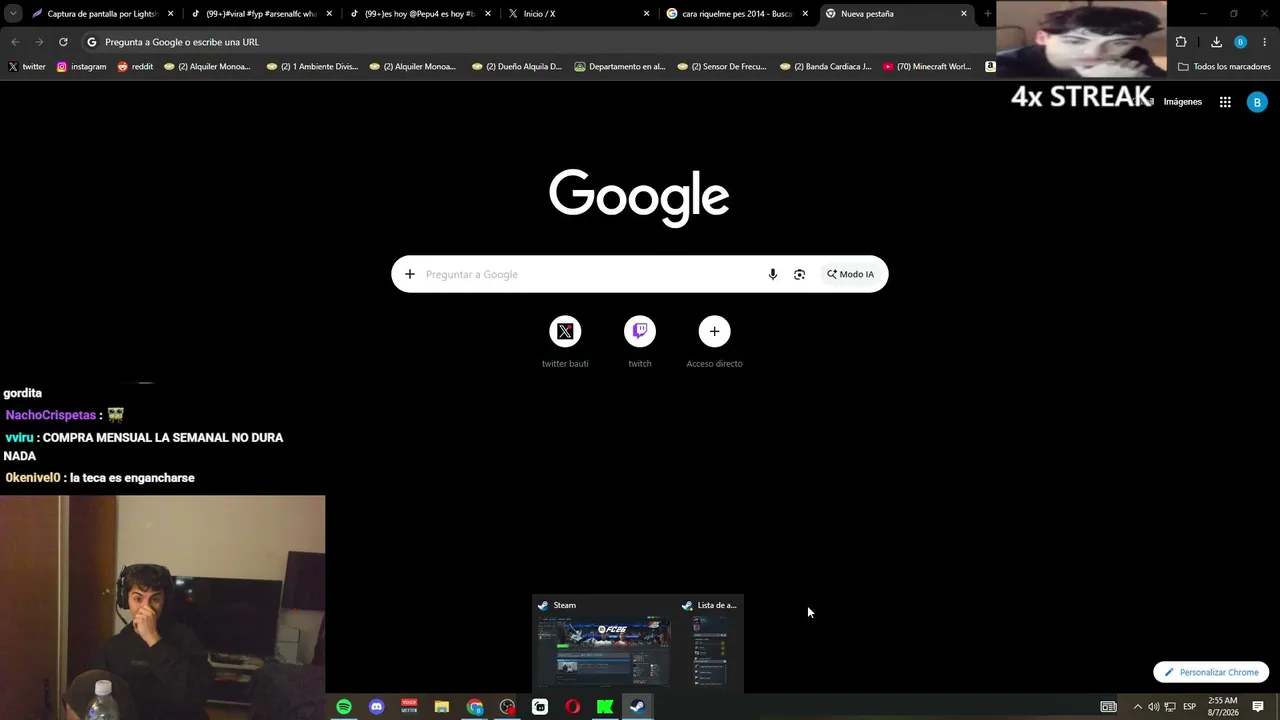
Task: Open the twitch shortcut
Action: coord(640,342)
